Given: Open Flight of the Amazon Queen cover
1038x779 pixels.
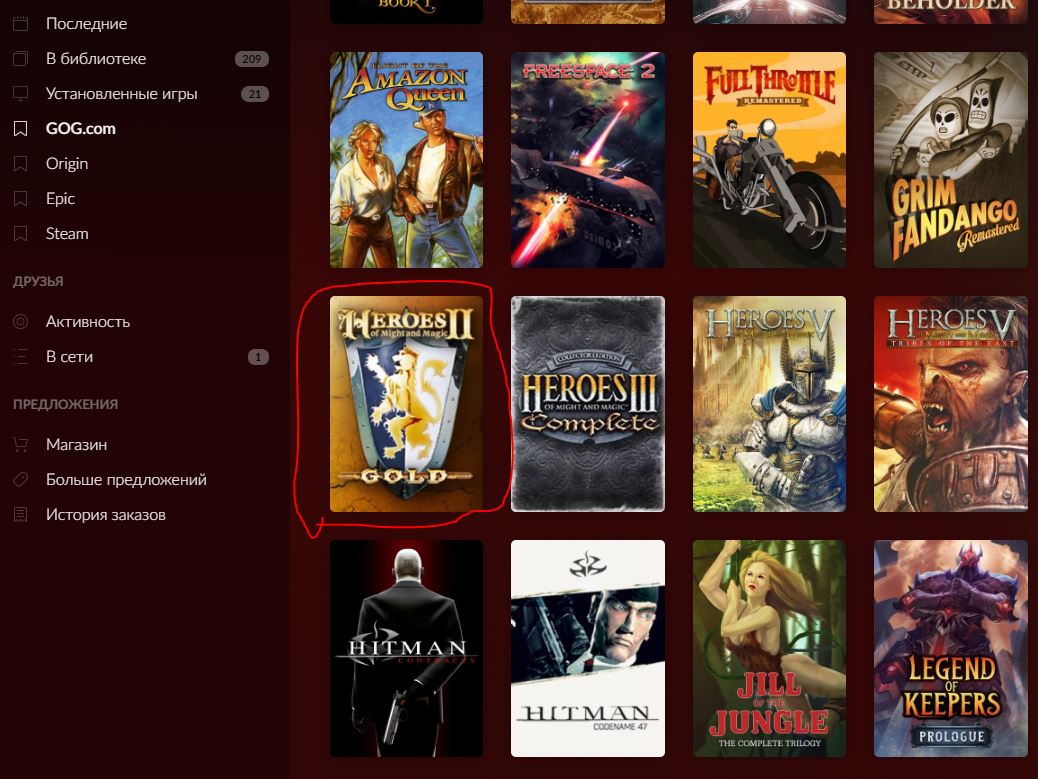Looking at the screenshot, I should [x=406, y=160].
